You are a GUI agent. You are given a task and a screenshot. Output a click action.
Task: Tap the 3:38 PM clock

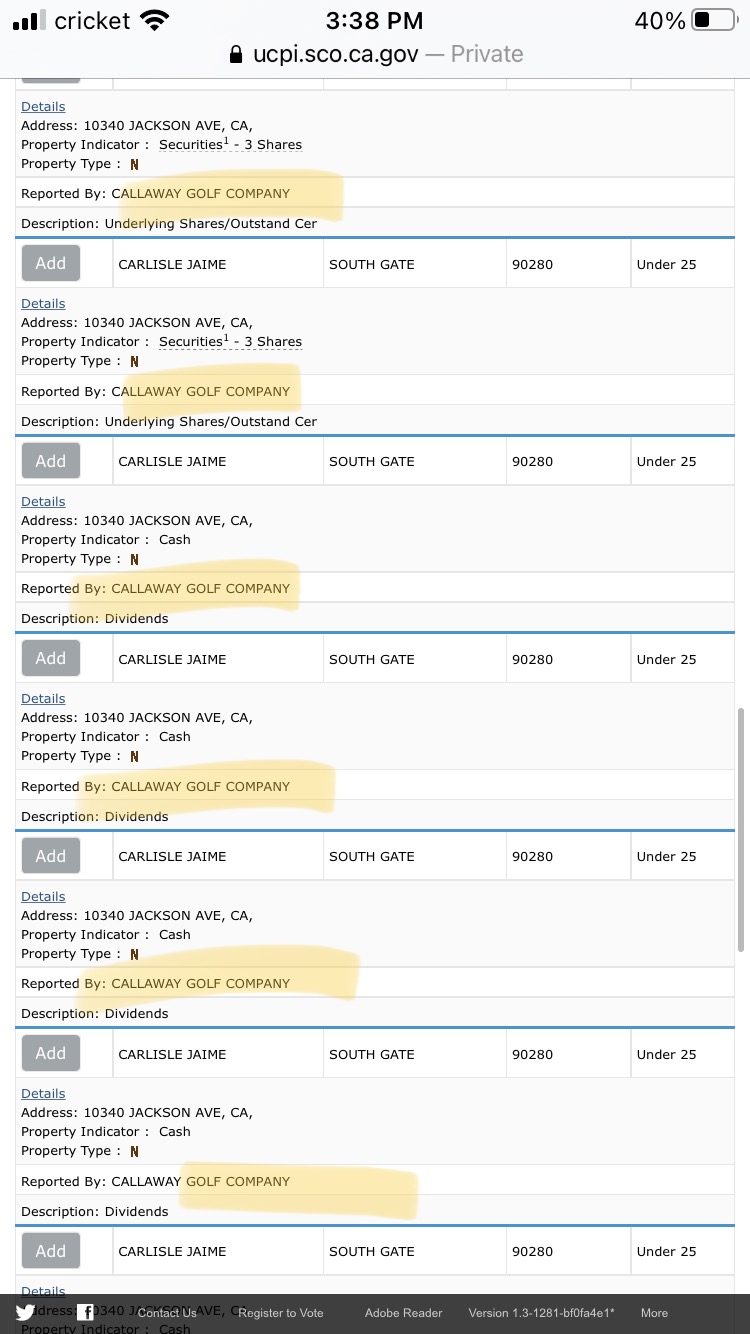[375, 20]
